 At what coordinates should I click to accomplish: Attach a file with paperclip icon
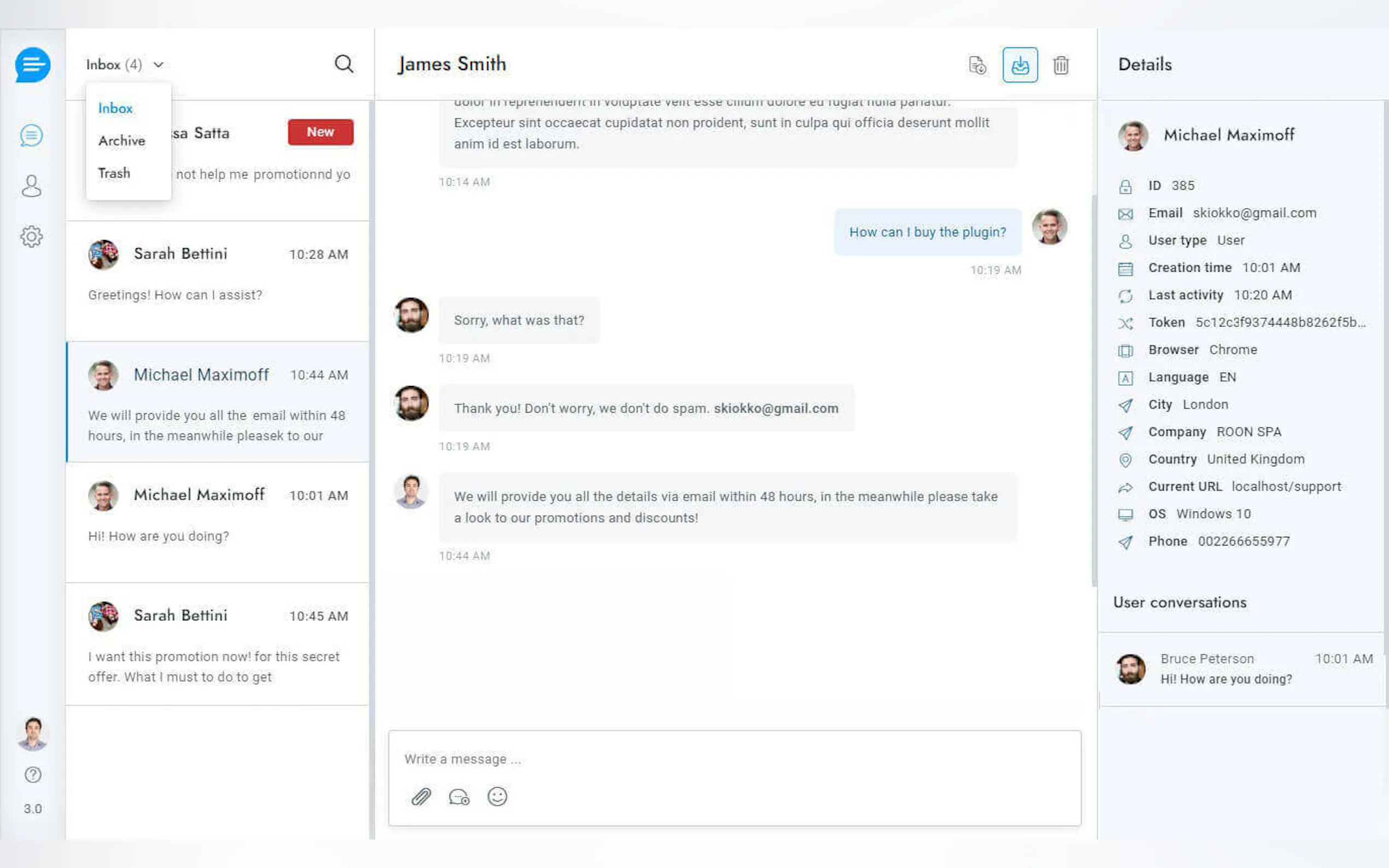(x=421, y=796)
